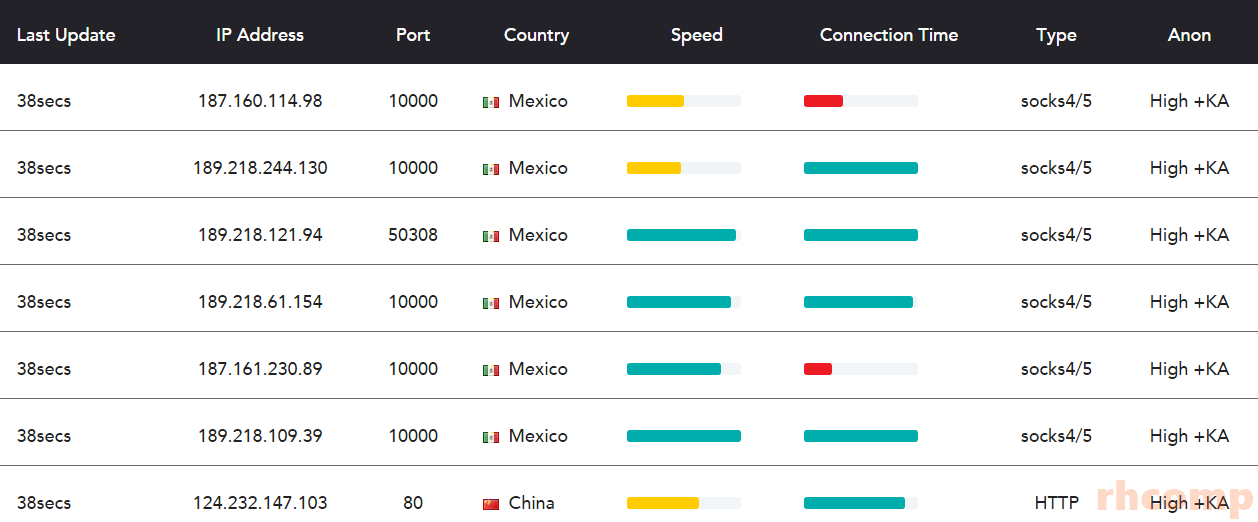Click the China flag icon for 124.232.147.103
Image resolution: width=1258 pixels, height=522 pixels.
(490, 504)
